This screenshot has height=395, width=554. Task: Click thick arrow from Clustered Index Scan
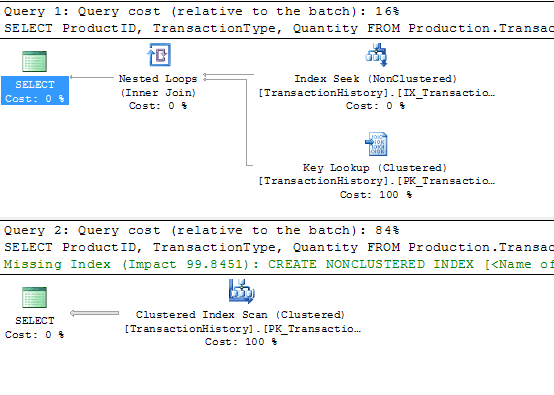point(94,313)
